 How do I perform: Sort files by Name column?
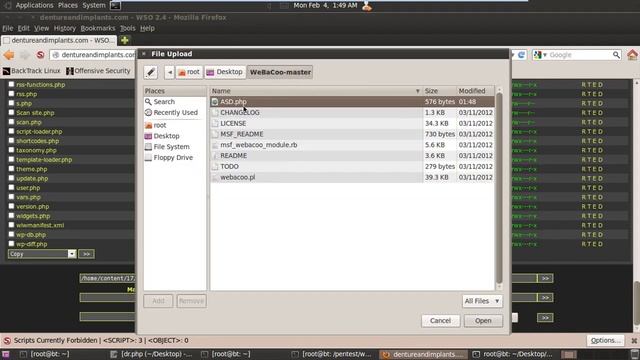pyautogui.click(x=316, y=91)
